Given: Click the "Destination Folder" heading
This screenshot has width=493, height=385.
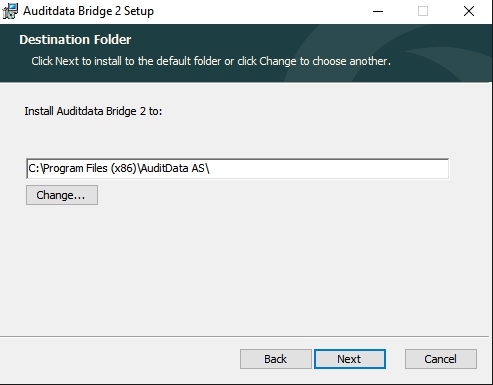Looking at the screenshot, I should pyautogui.click(x=75, y=40).
